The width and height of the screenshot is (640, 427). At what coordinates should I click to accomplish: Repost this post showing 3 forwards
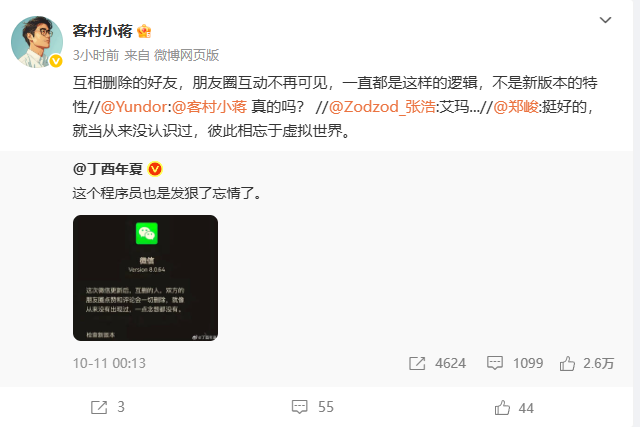coord(108,407)
